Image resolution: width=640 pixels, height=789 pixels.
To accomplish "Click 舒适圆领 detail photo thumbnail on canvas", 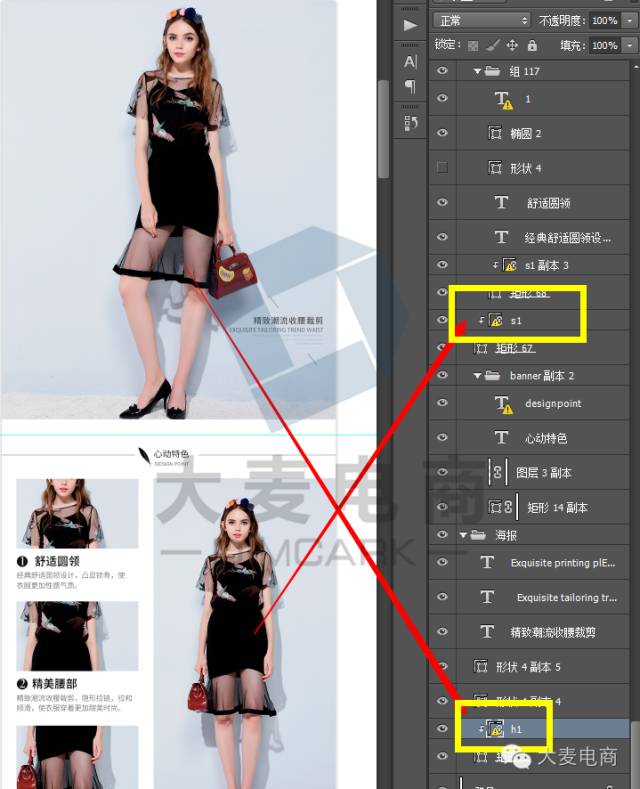I will tap(77, 513).
